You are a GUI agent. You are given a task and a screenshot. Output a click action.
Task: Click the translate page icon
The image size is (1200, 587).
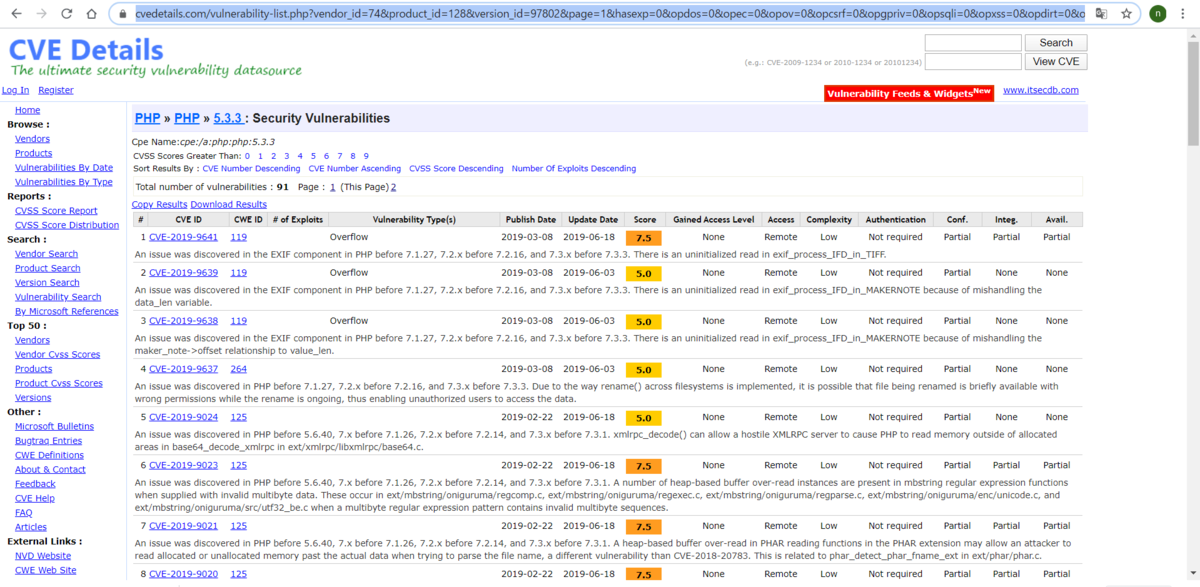point(1101,14)
